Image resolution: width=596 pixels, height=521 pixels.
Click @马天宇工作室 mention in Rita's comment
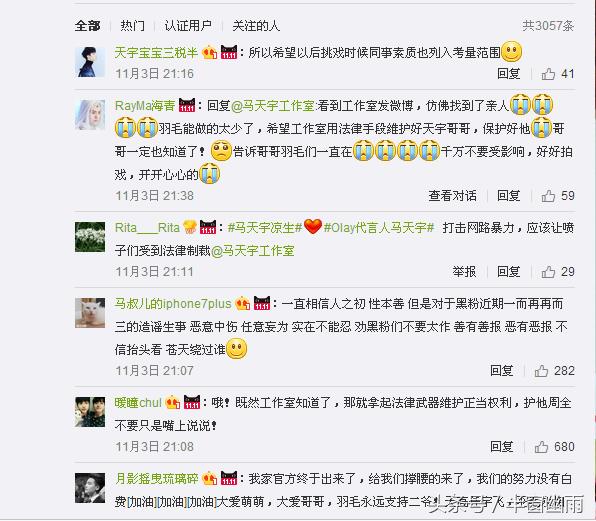tap(252, 251)
